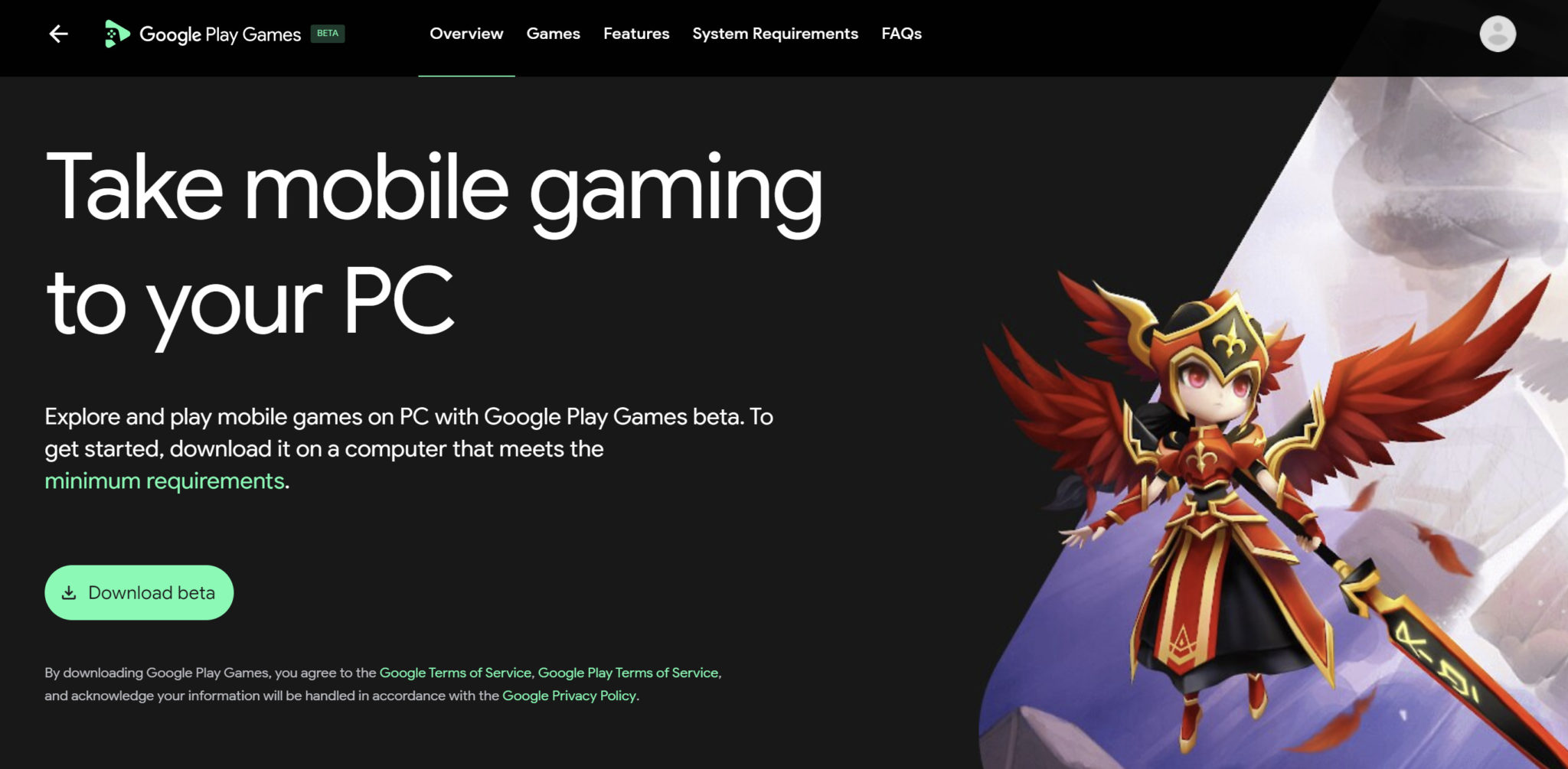Switch to the Games tab
Image resolution: width=1568 pixels, height=769 pixels.
pos(553,34)
